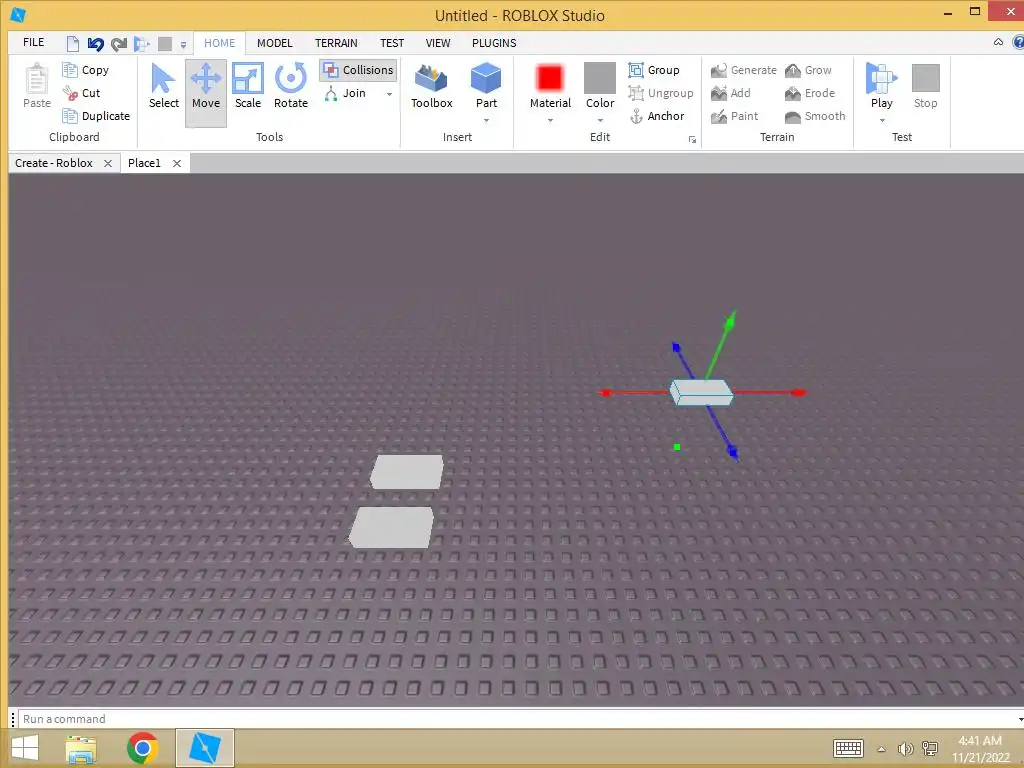Expand the Material dropdown arrow
Screen dimensions: 1024x768
click(x=550, y=121)
